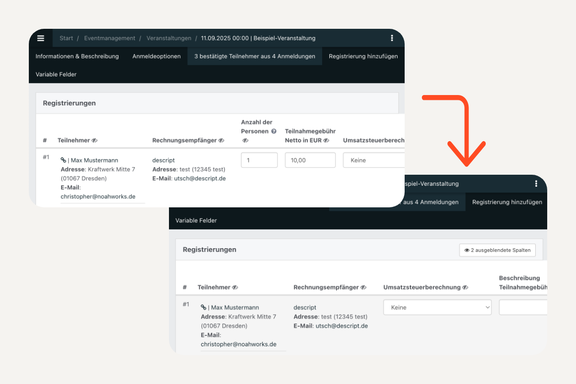Hide Teilnehmer column in upper window
576x384 pixels.
pyautogui.click(x=94, y=140)
